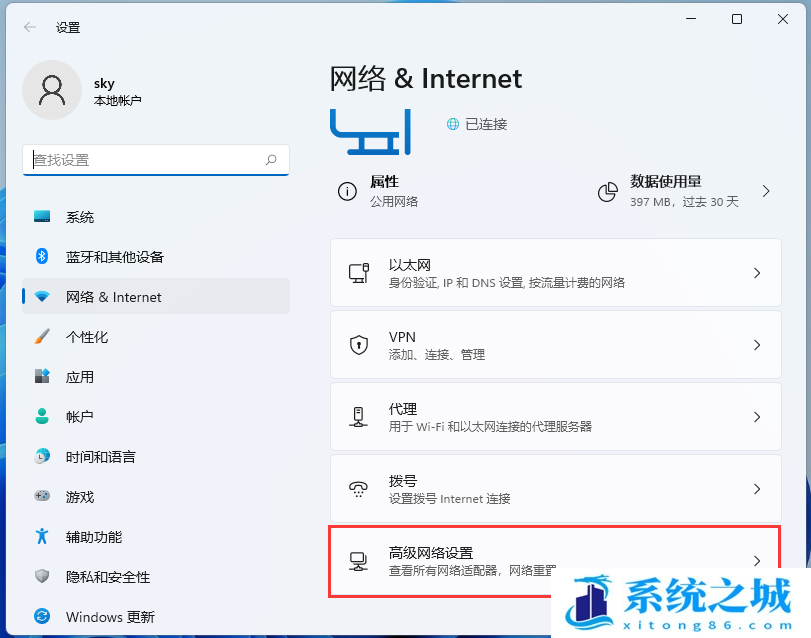The image size is (811, 638).
Task: Open VPN row chevron arrow
Action: point(757,345)
